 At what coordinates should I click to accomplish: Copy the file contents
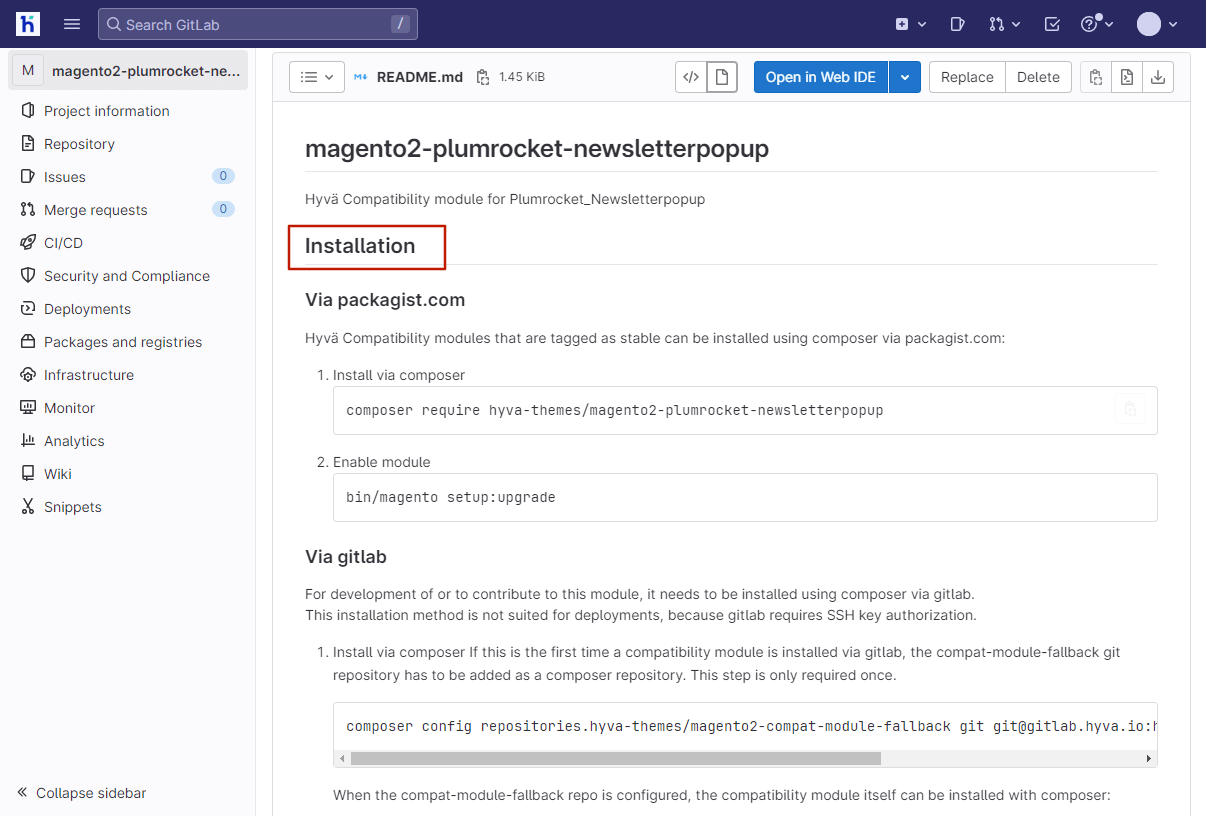tap(1096, 77)
